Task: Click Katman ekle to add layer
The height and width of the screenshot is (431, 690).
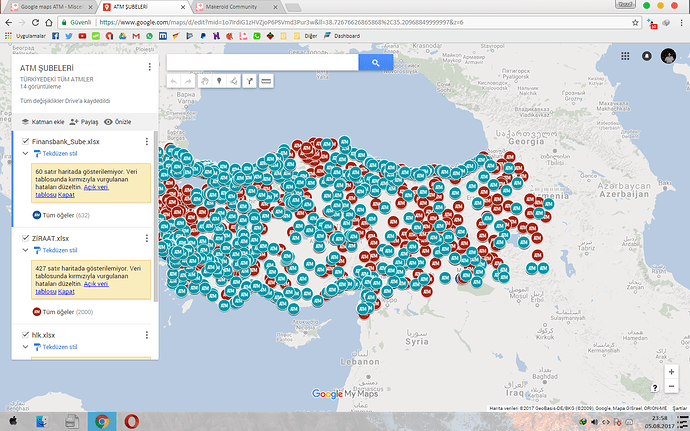Action: pos(43,122)
